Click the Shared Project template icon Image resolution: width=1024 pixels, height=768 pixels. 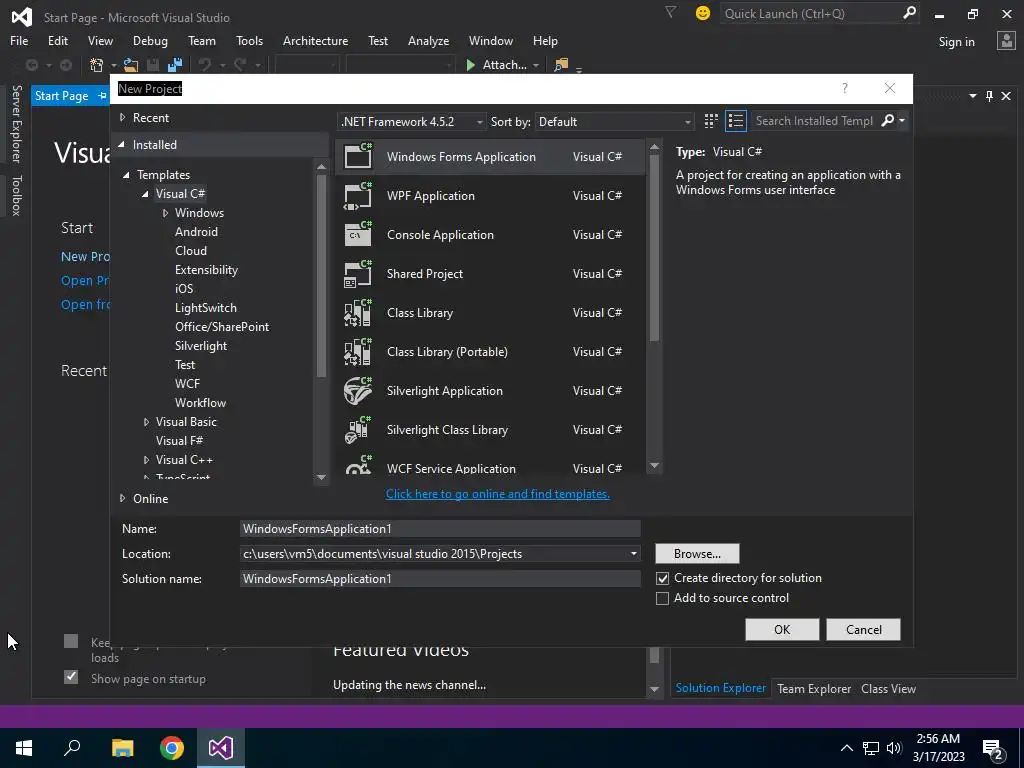click(358, 274)
